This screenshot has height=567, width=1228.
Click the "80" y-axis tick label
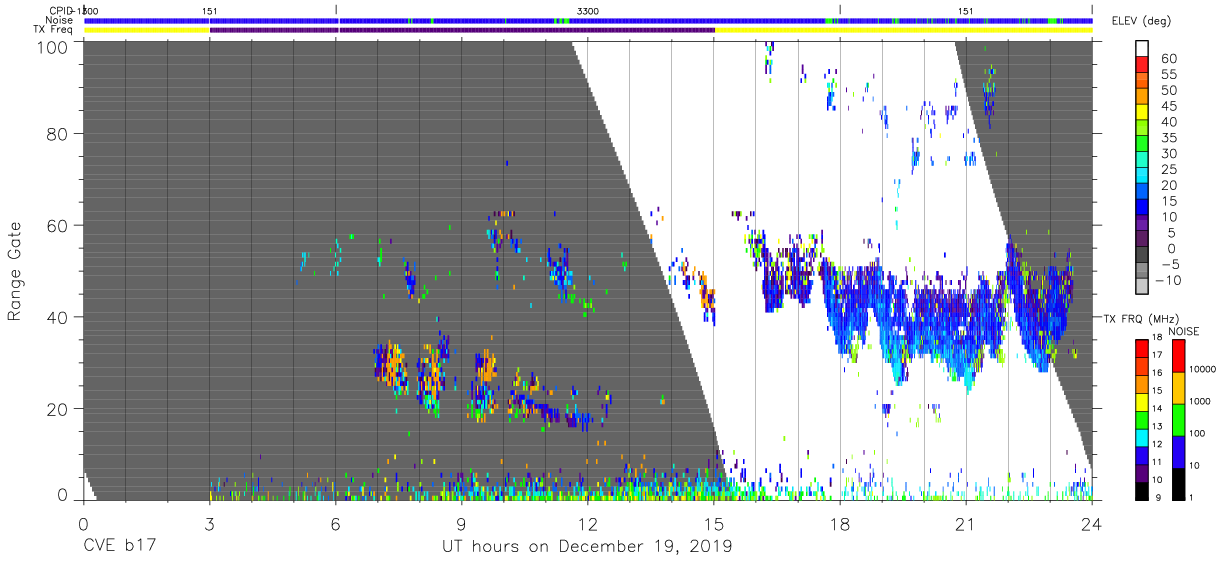[x=57, y=134]
